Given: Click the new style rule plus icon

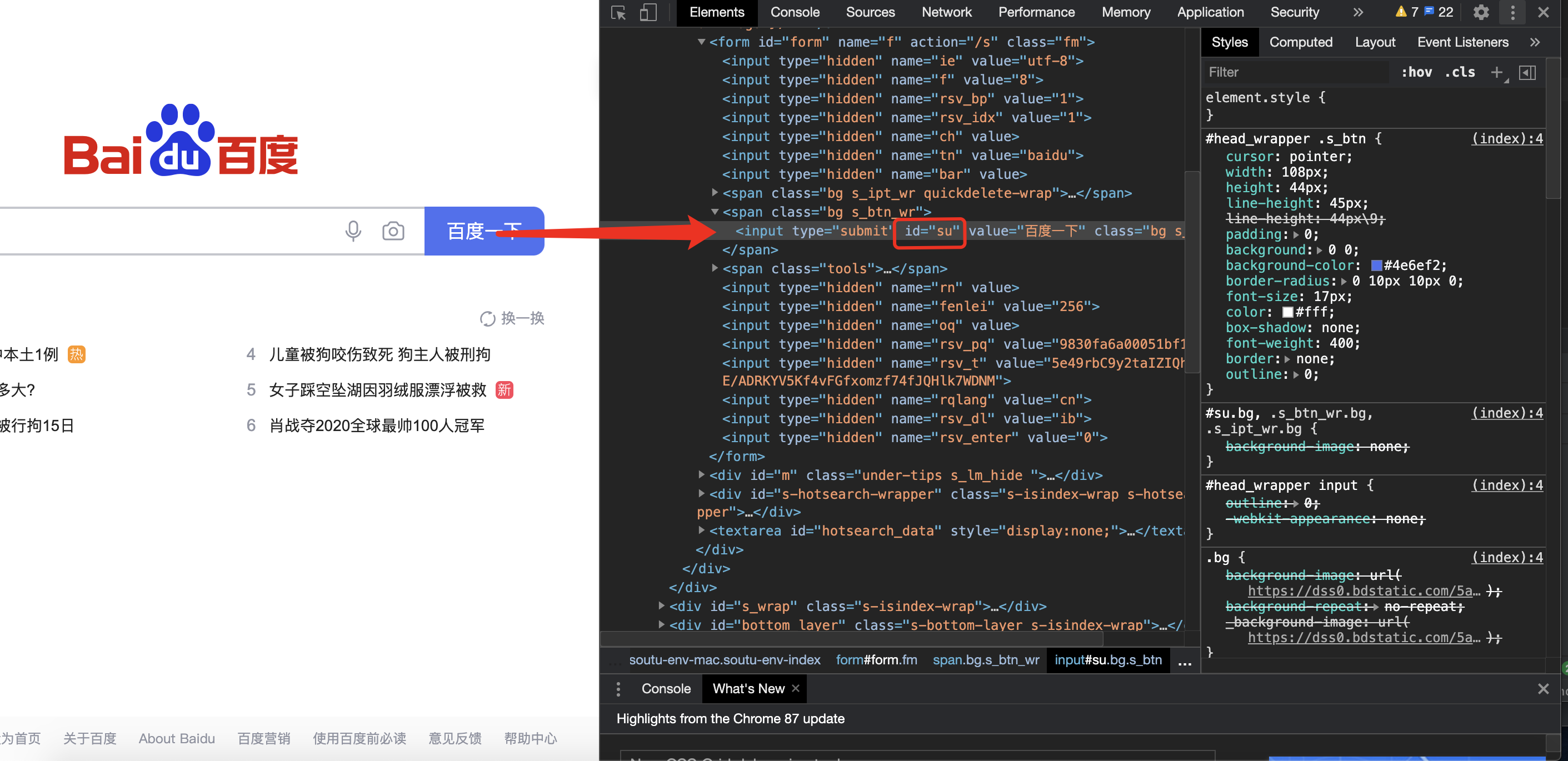Looking at the screenshot, I should [1497, 72].
